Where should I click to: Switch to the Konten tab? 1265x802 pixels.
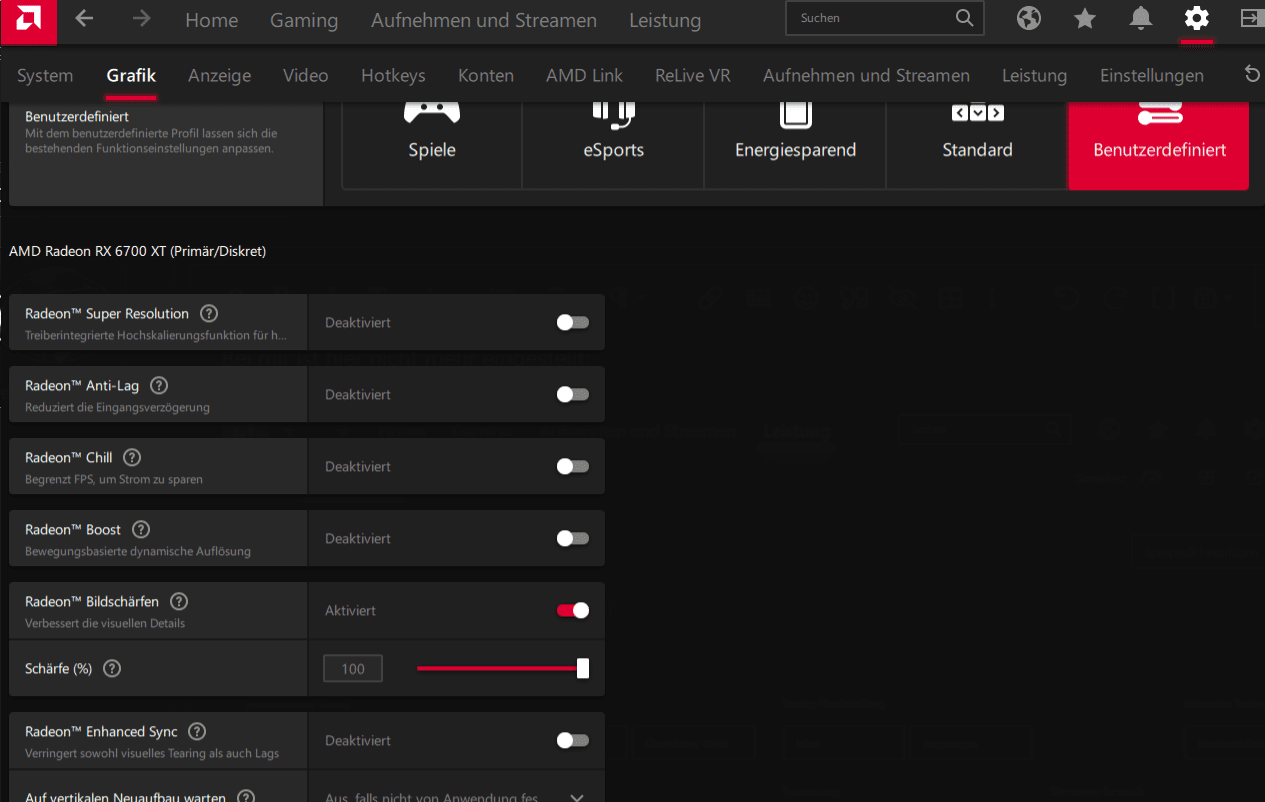tap(486, 75)
